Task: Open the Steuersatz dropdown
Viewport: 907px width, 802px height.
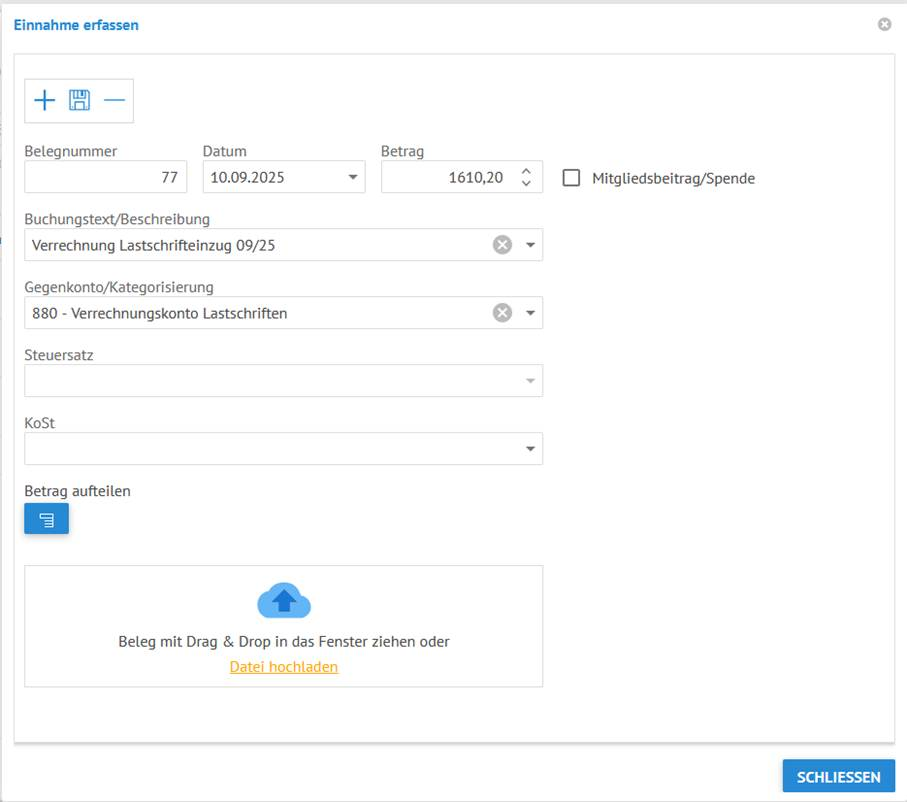Action: (x=530, y=381)
